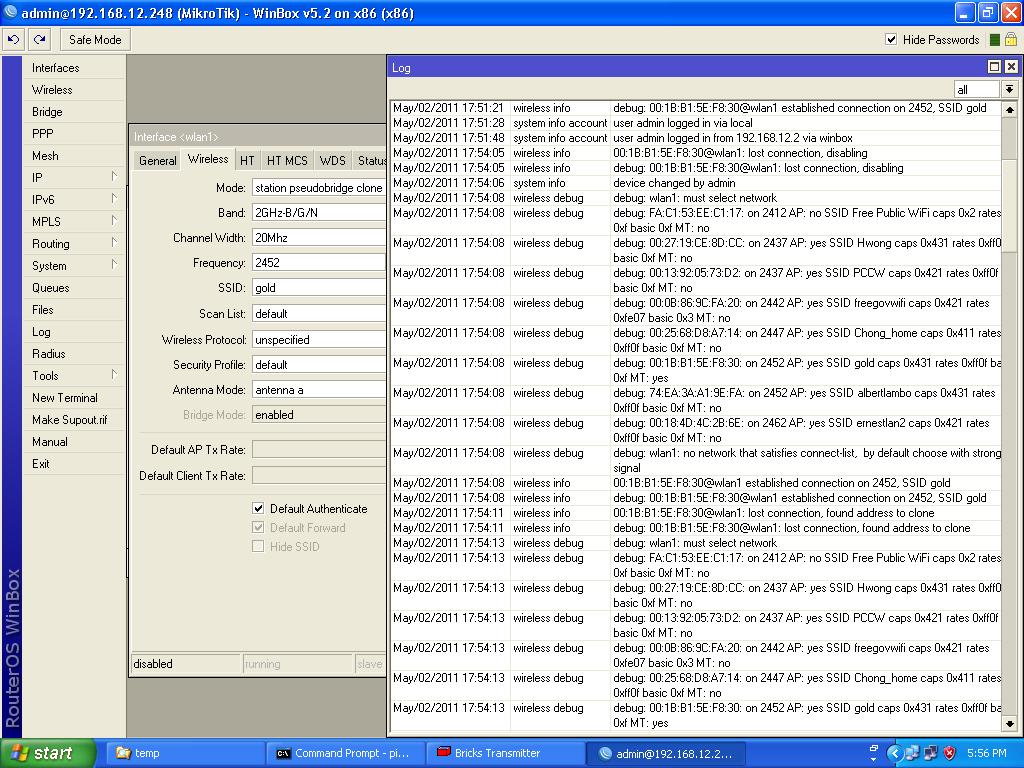Open the Bridge menu item
Image resolution: width=1024 pixels, height=768 pixels.
coord(73,112)
